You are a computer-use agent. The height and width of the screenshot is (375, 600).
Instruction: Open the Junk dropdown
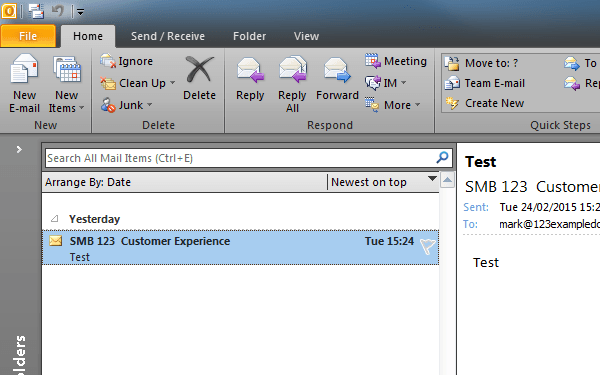pos(127,105)
